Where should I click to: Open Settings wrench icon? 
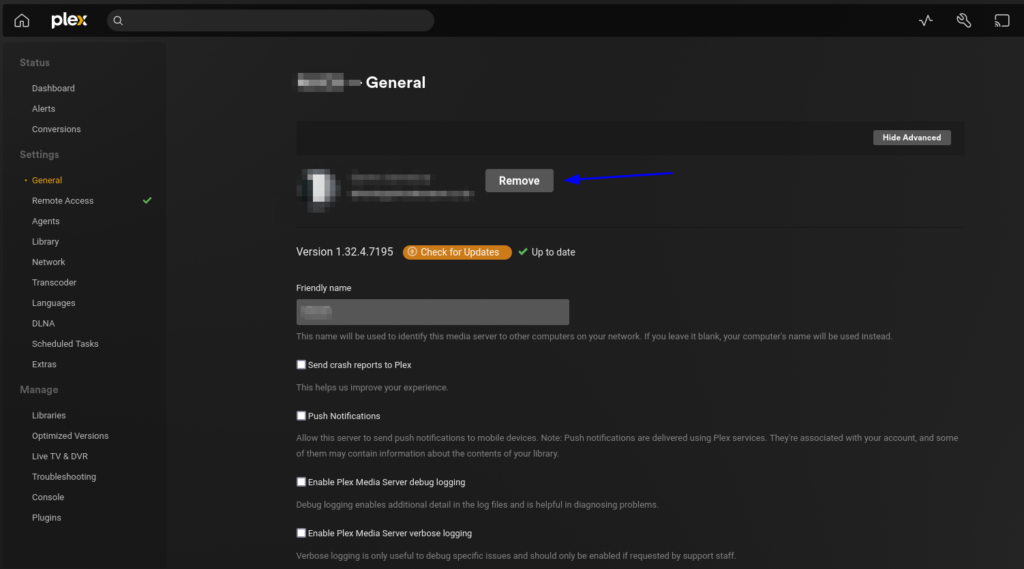pos(963,21)
